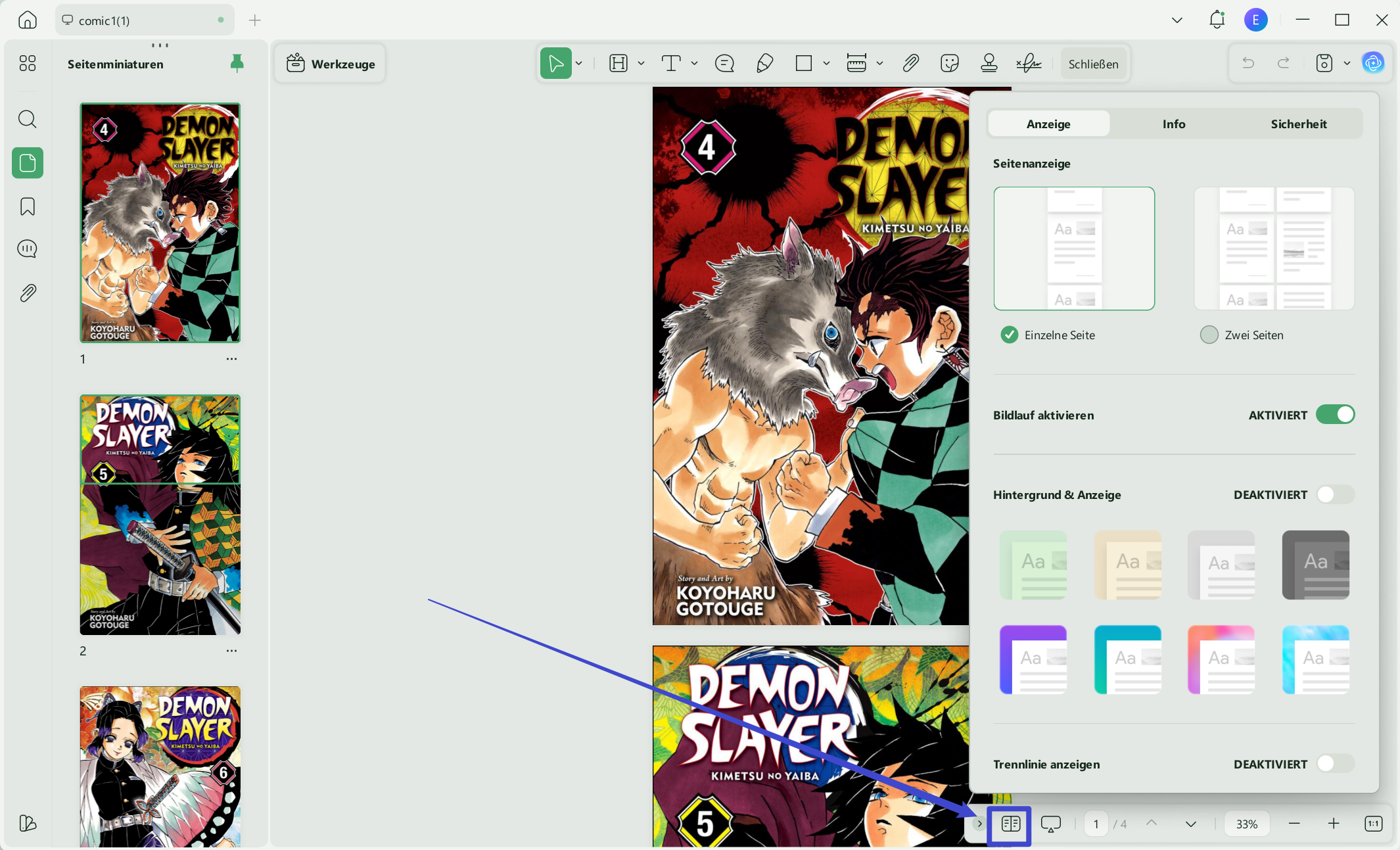
Task: Select the stamp tool
Action: (989, 63)
